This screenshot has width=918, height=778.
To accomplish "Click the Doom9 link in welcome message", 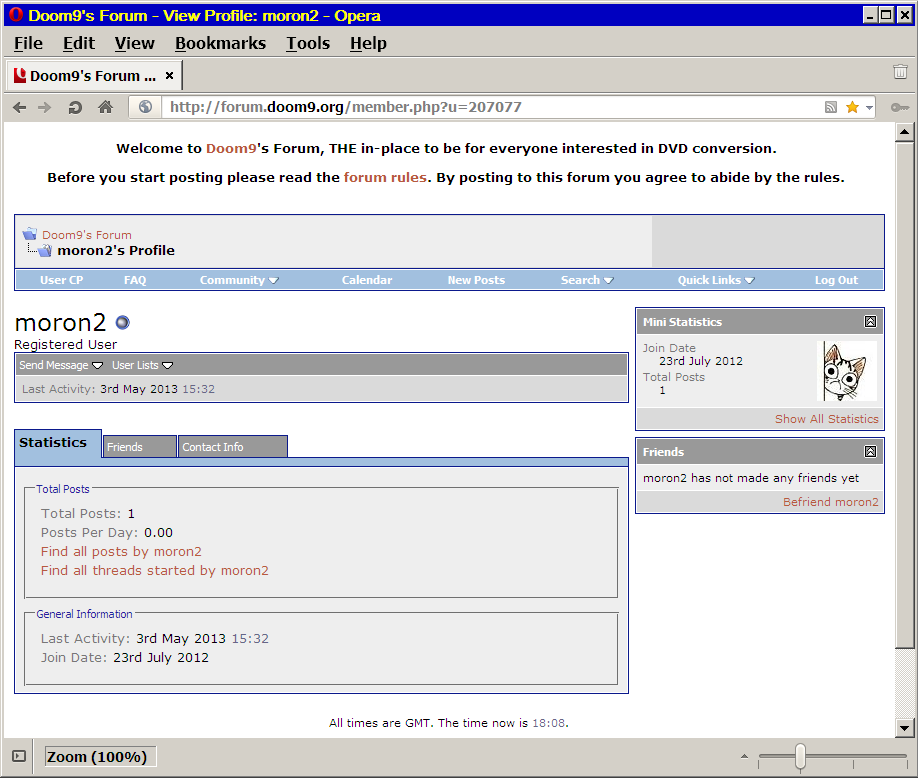I will point(231,149).
